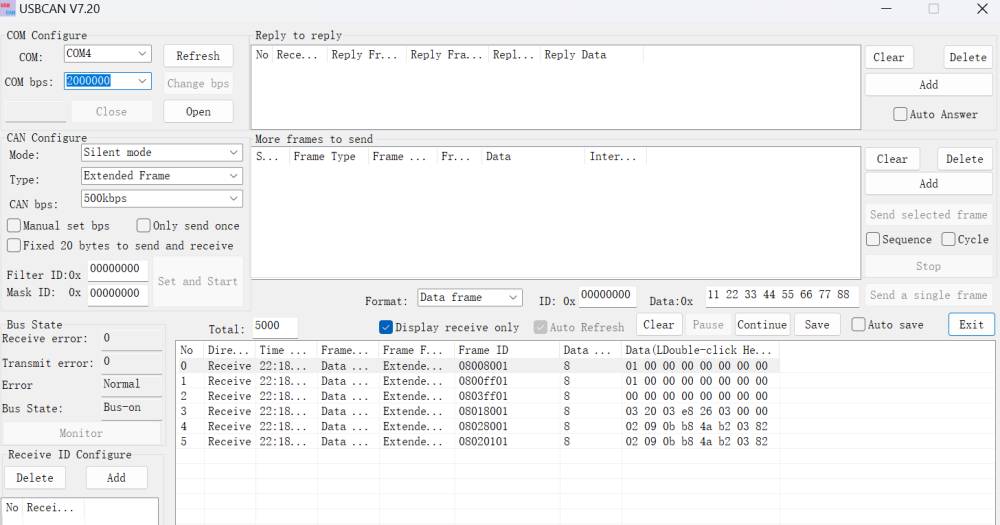The image size is (1000, 525).
Task: Click the Change bps button
Action: [198, 84]
